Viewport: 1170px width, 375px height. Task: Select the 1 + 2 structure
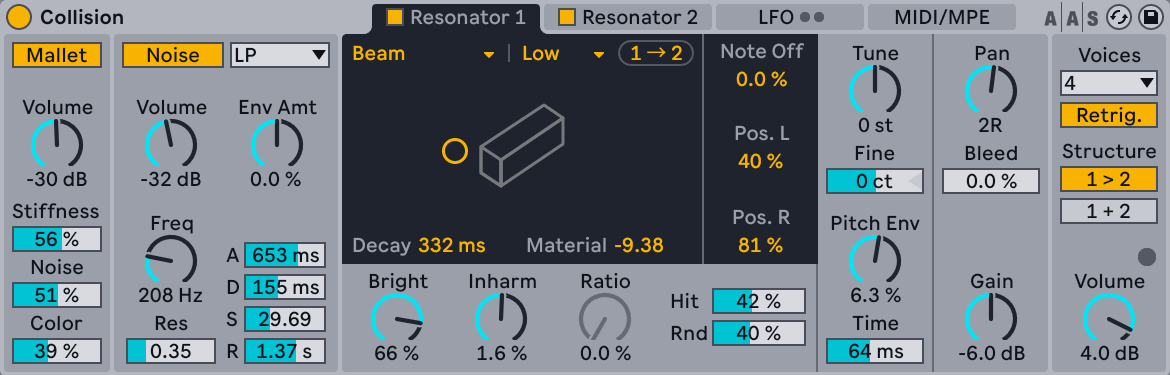1109,211
